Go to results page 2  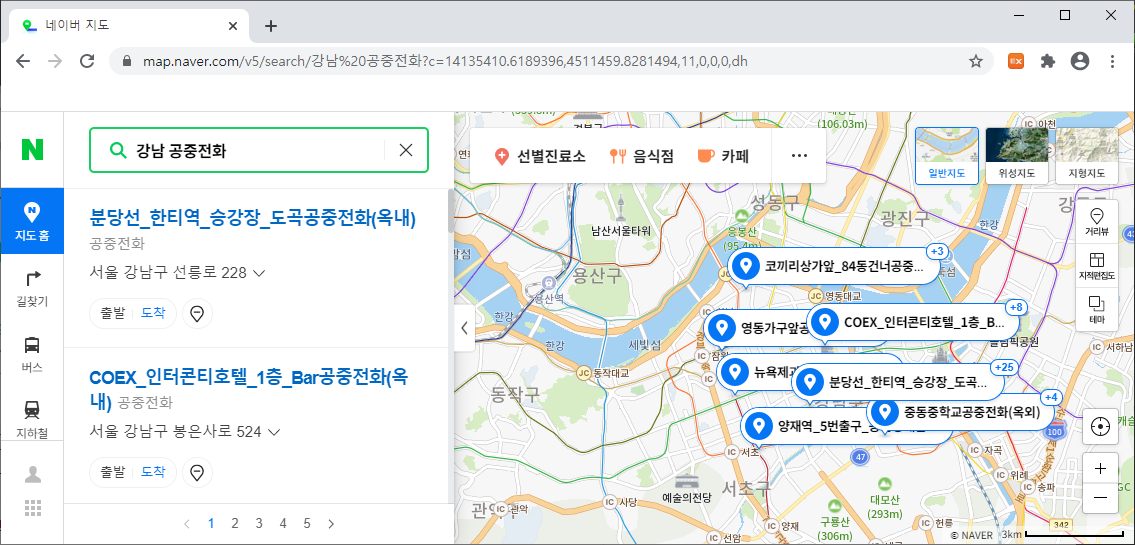coord(235,523)
